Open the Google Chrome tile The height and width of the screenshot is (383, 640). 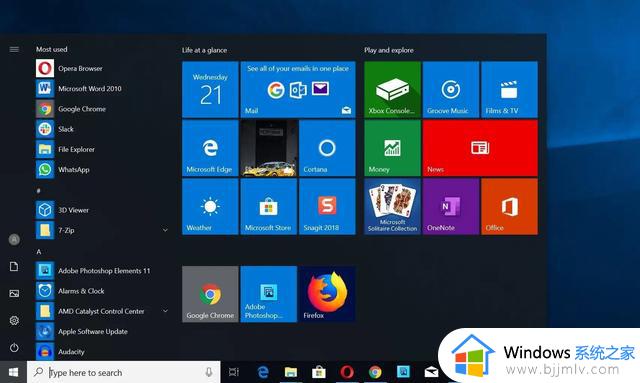point(210,294)
